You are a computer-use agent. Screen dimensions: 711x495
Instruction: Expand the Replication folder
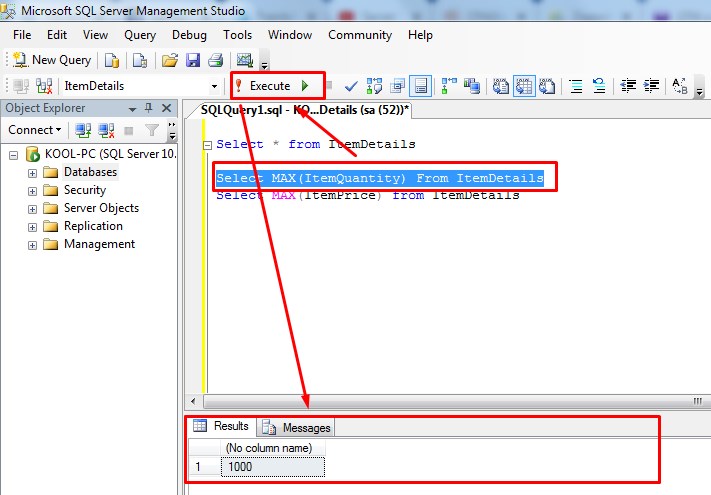(x=32, y=227)
